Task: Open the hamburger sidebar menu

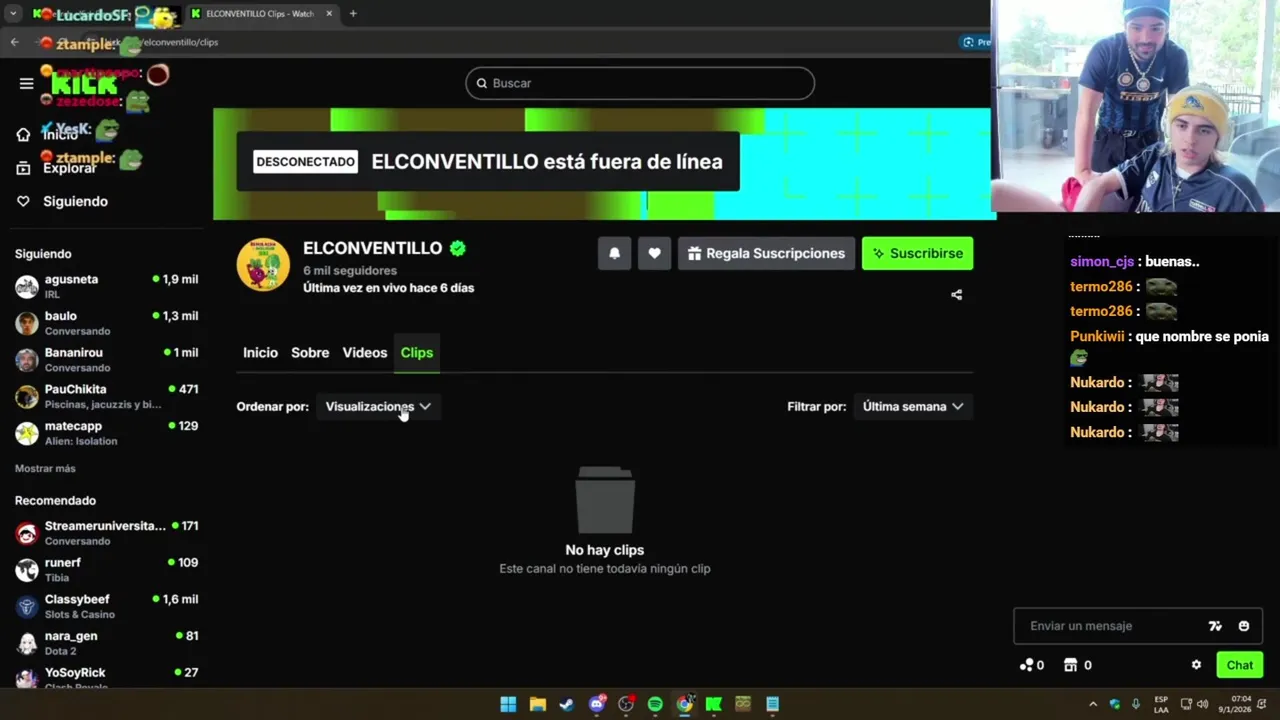Action: (26, 83)
